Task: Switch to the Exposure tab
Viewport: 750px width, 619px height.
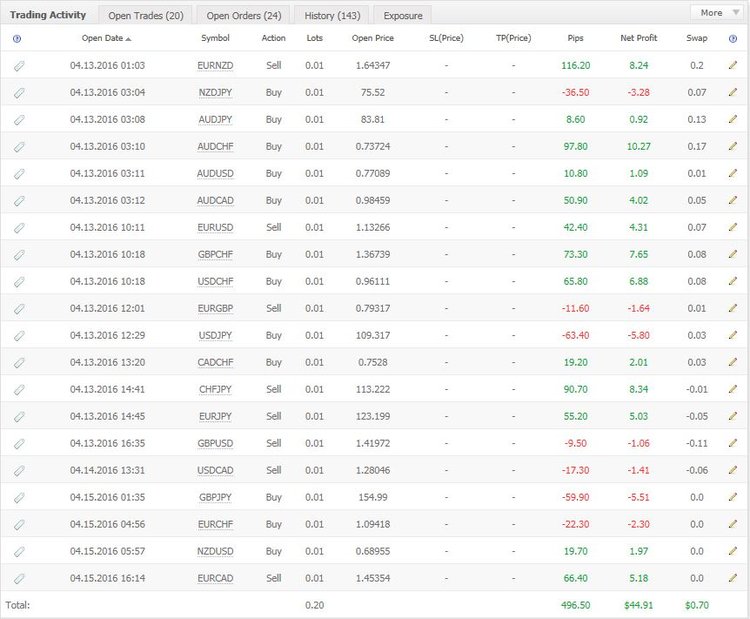Action: tap(403, 15)
